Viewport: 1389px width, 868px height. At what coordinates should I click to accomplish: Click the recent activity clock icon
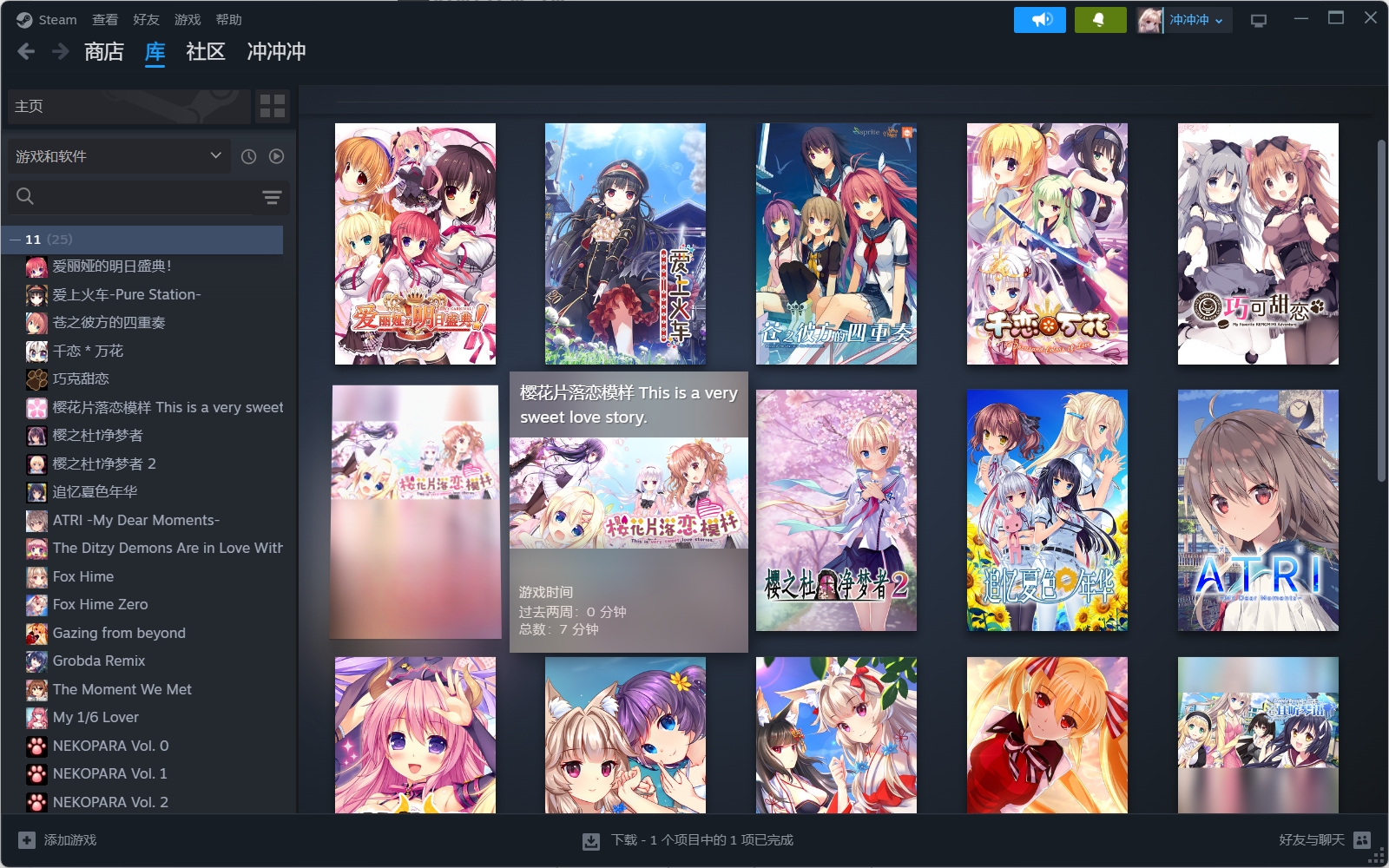coord(248,156)
